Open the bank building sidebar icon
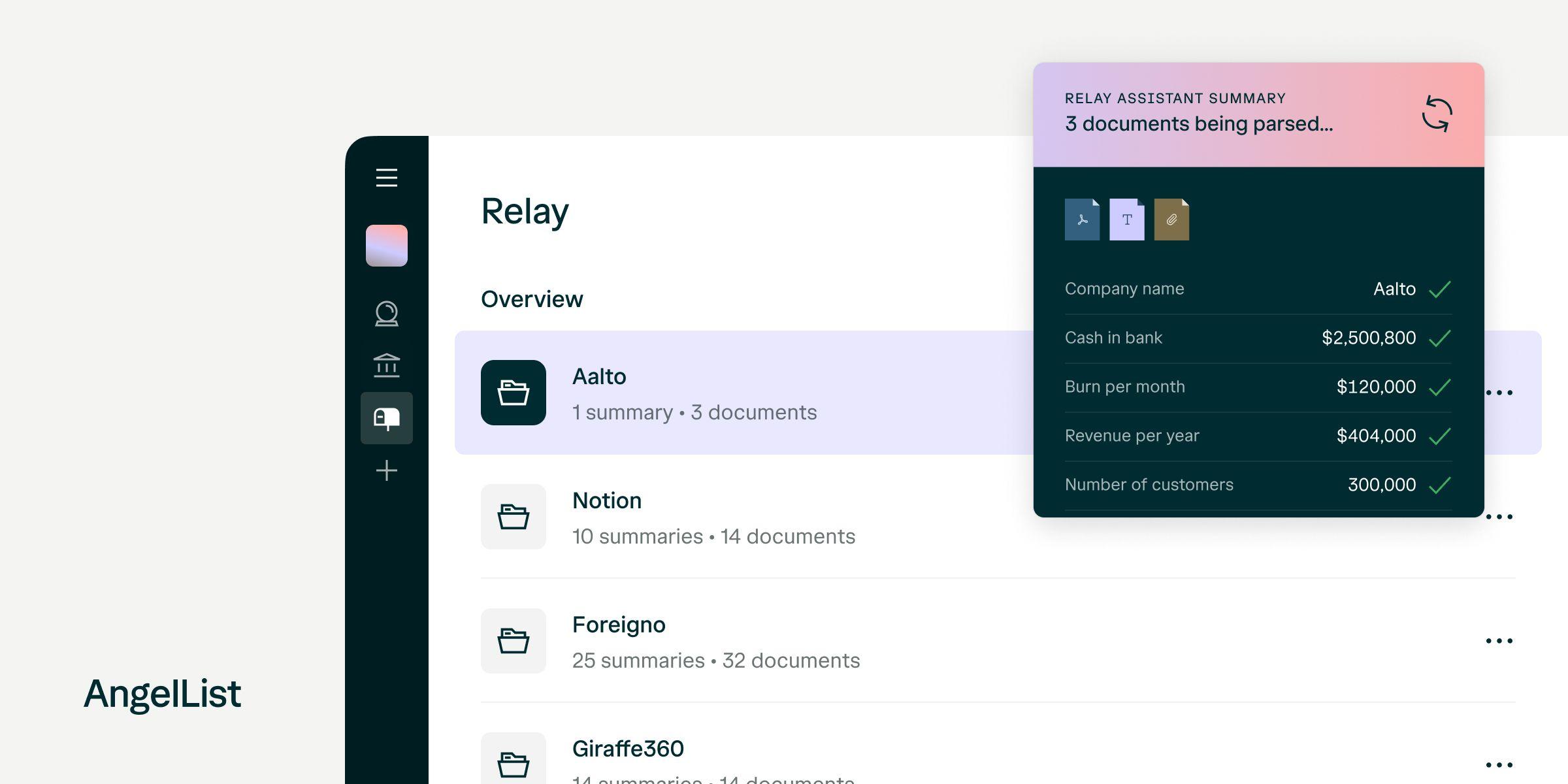1568x784 pixels. (x=386, y=366)
